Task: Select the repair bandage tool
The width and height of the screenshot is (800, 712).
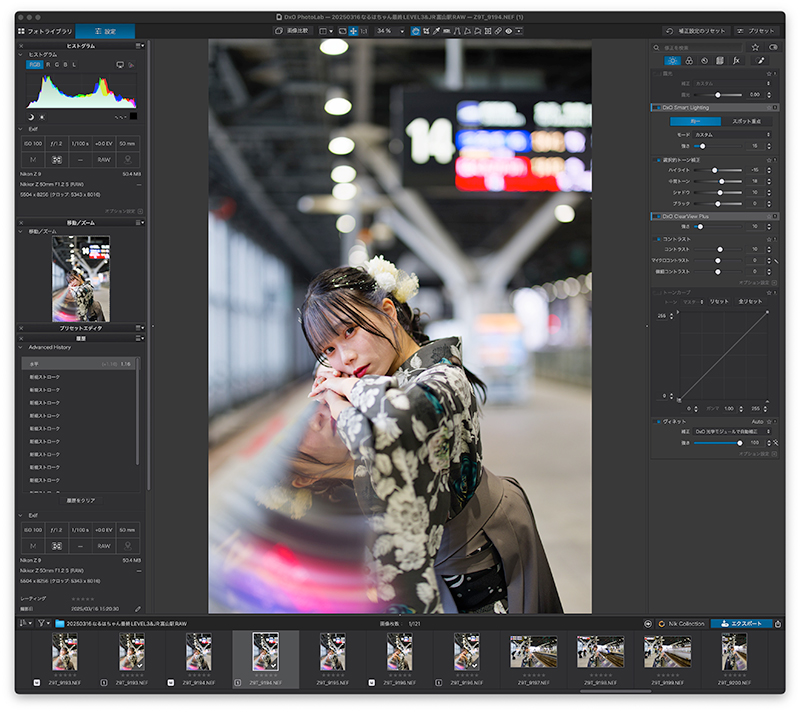Action: [x=498, y=31]
